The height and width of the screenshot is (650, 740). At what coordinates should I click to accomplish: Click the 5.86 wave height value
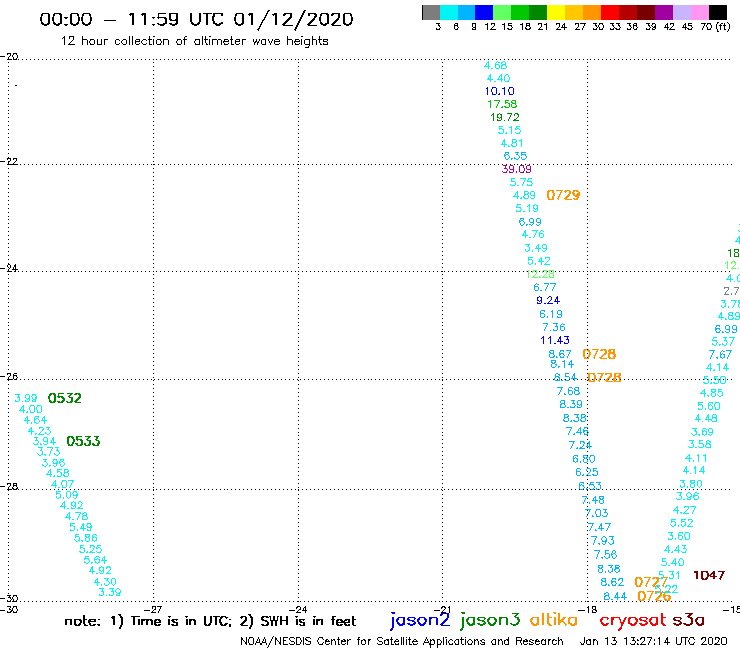[85, 538]
